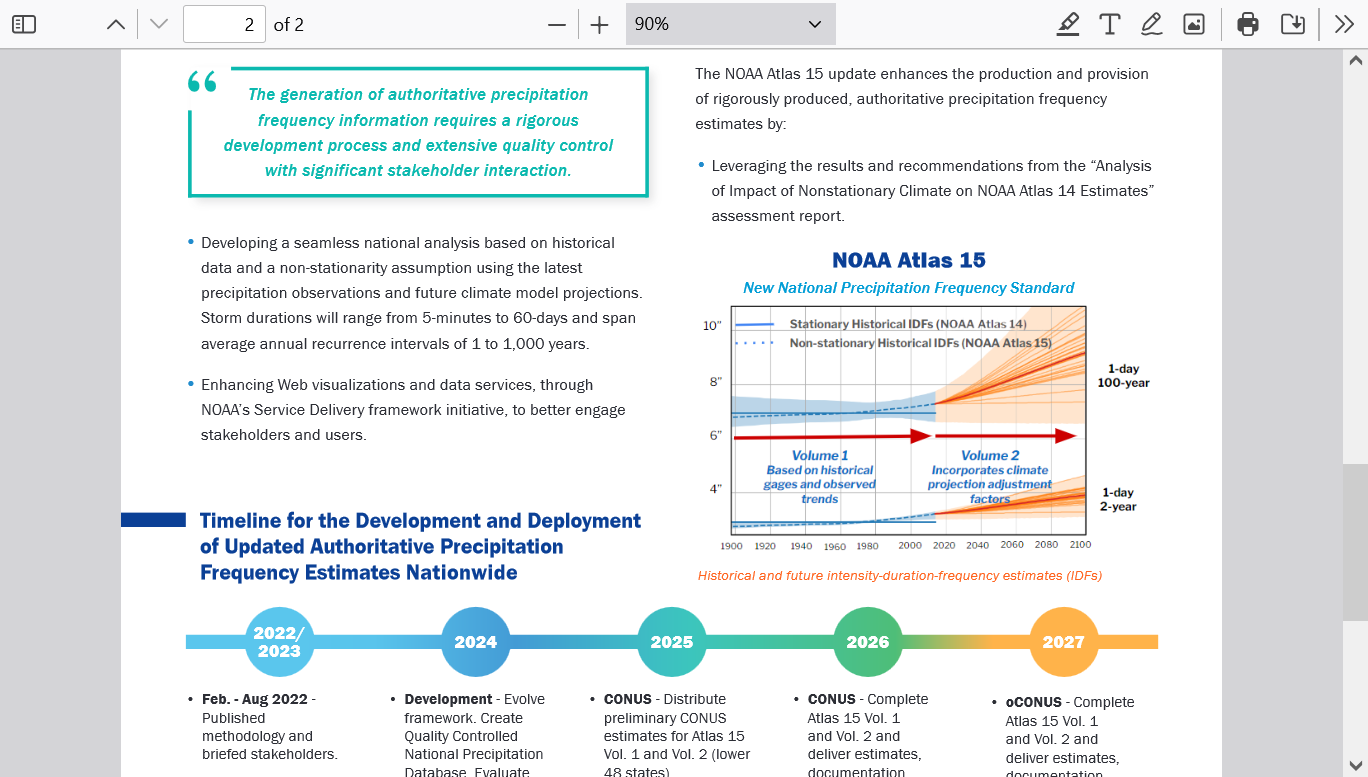The width and height of the screenshot is (1368, 777).
Task: Toggle the sidebar panel
Action: pos(24,24)
